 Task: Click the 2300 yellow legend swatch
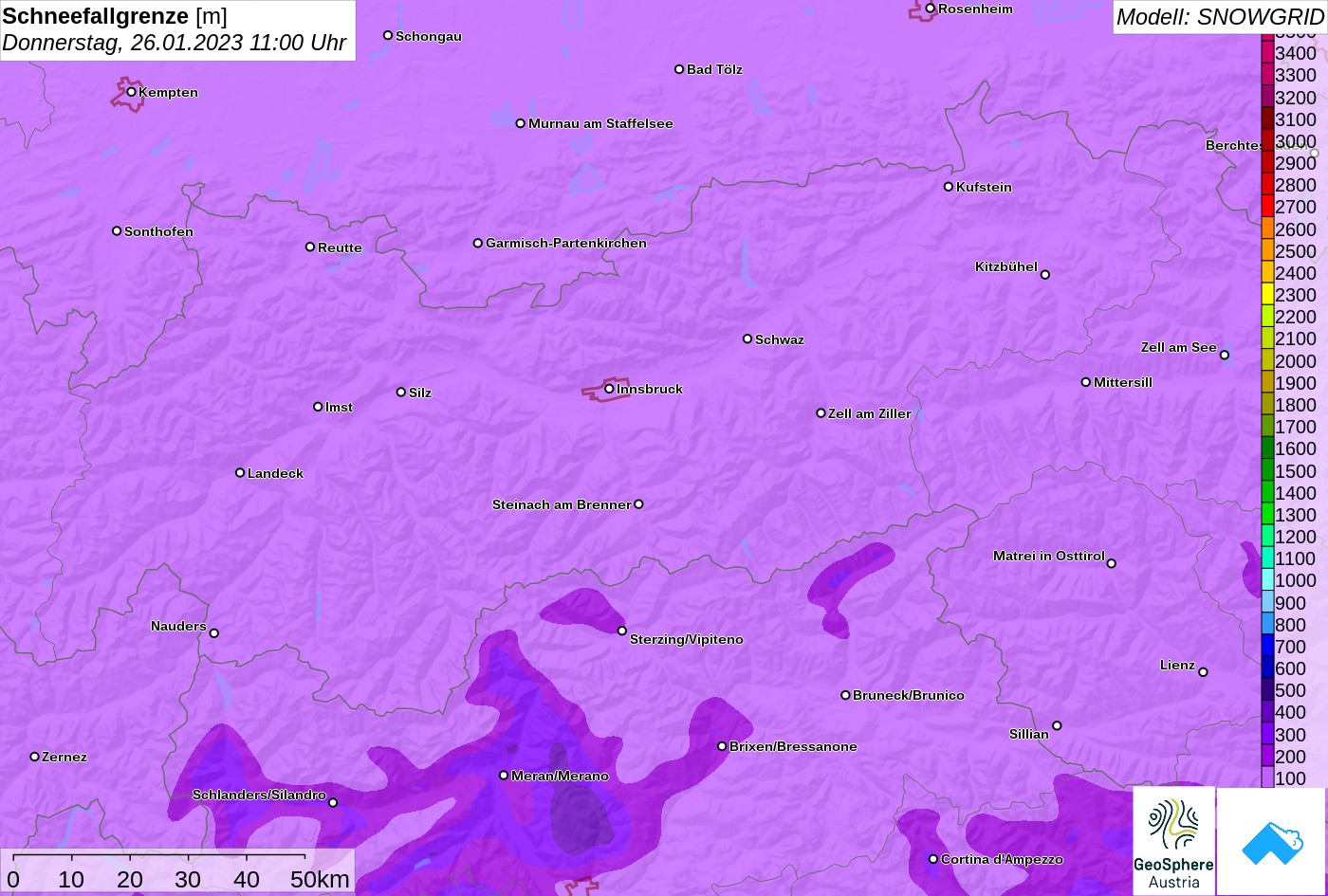tap(1267, 295)
